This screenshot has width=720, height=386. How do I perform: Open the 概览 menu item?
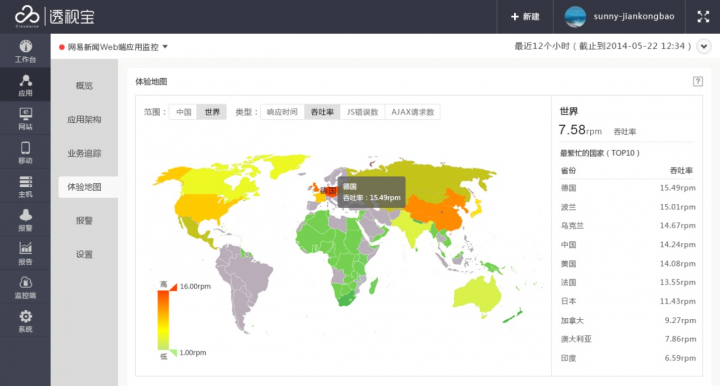tap(84, 85)
